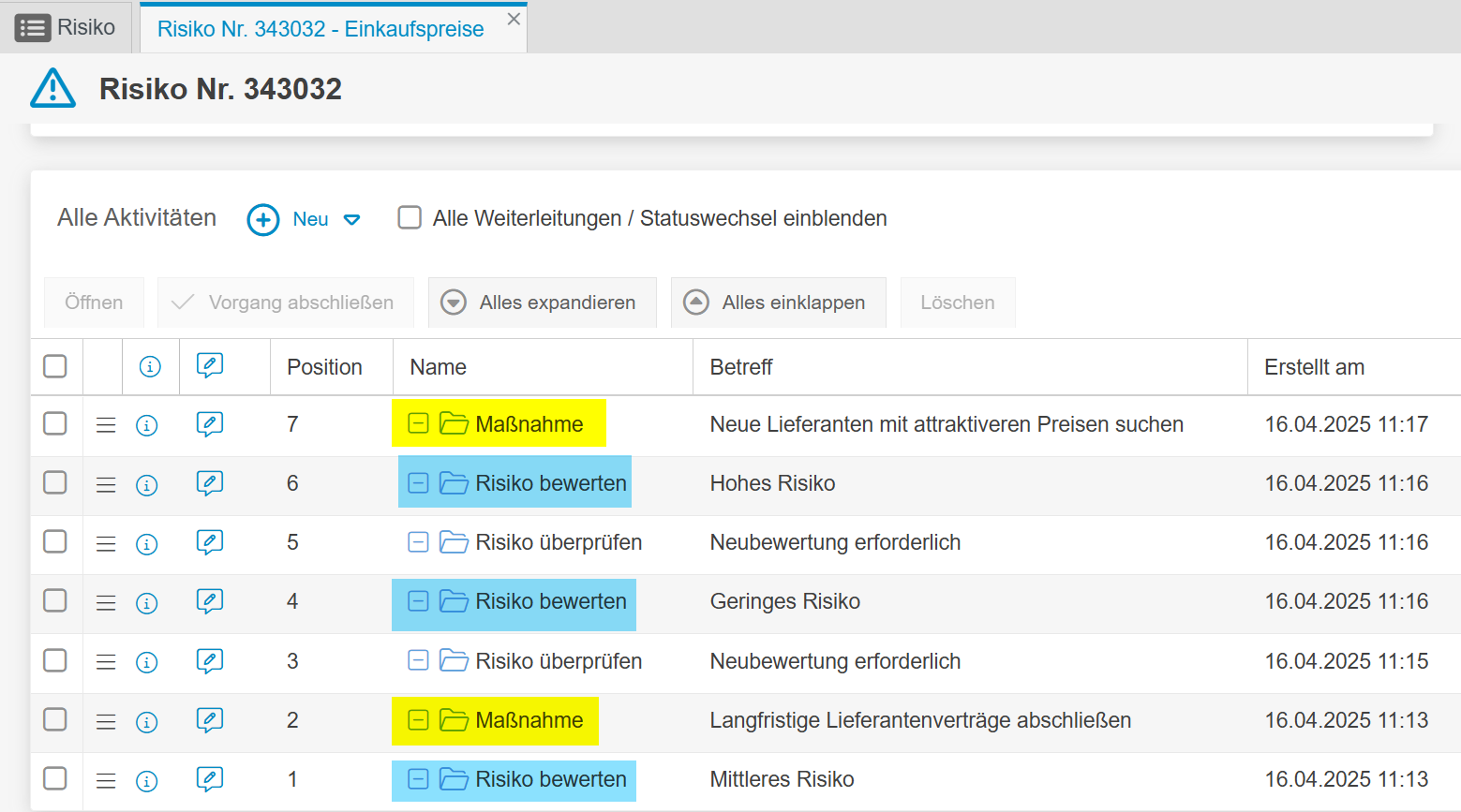Click the info icon in row 7
This screenshot has height=812, width=1461.
click(x=147, y=425)
